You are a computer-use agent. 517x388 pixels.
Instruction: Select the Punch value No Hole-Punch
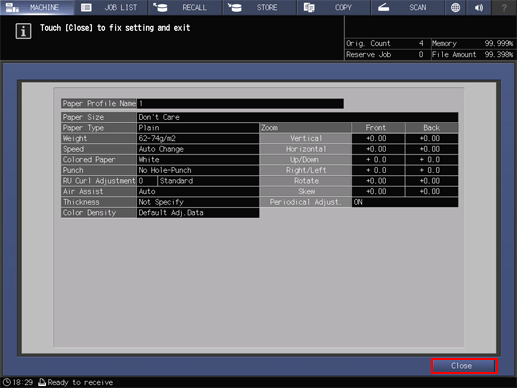tap(198, 170)
